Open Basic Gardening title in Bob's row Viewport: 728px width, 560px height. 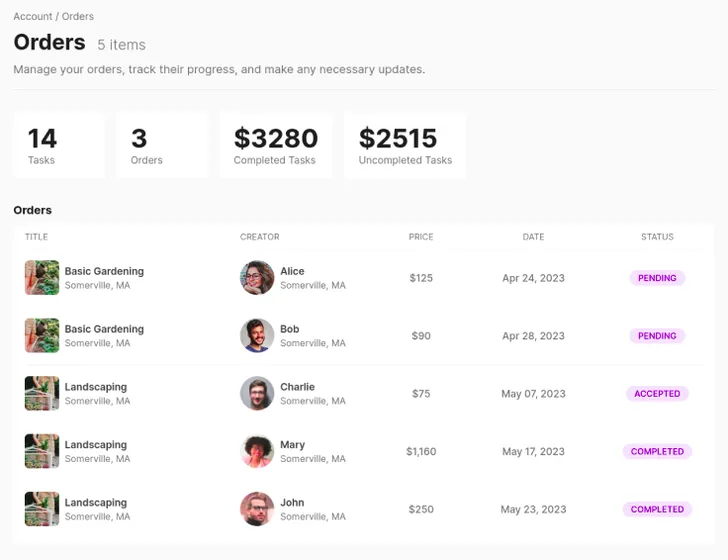(104, 329)
